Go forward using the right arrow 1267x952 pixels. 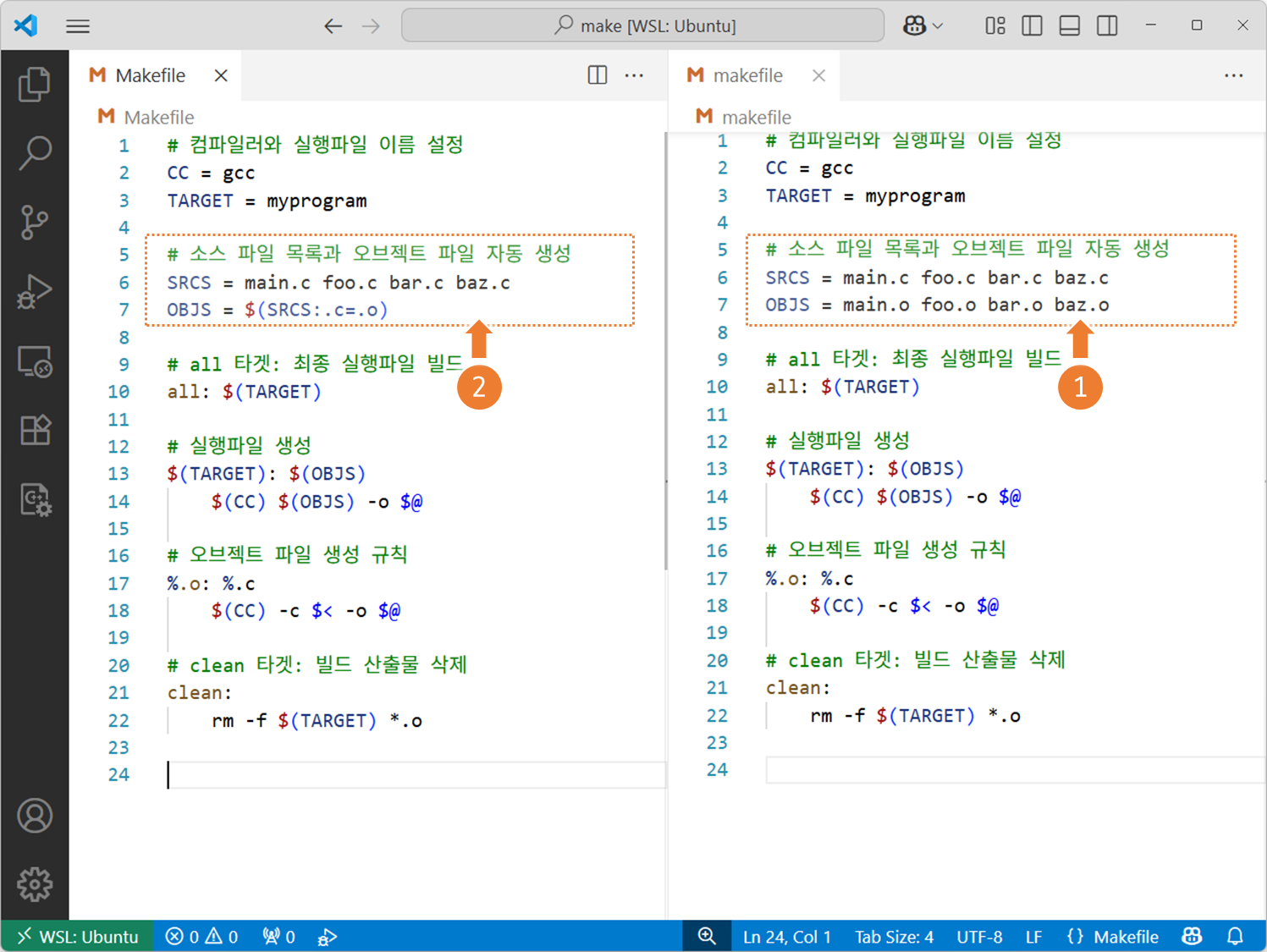[371, 26]
